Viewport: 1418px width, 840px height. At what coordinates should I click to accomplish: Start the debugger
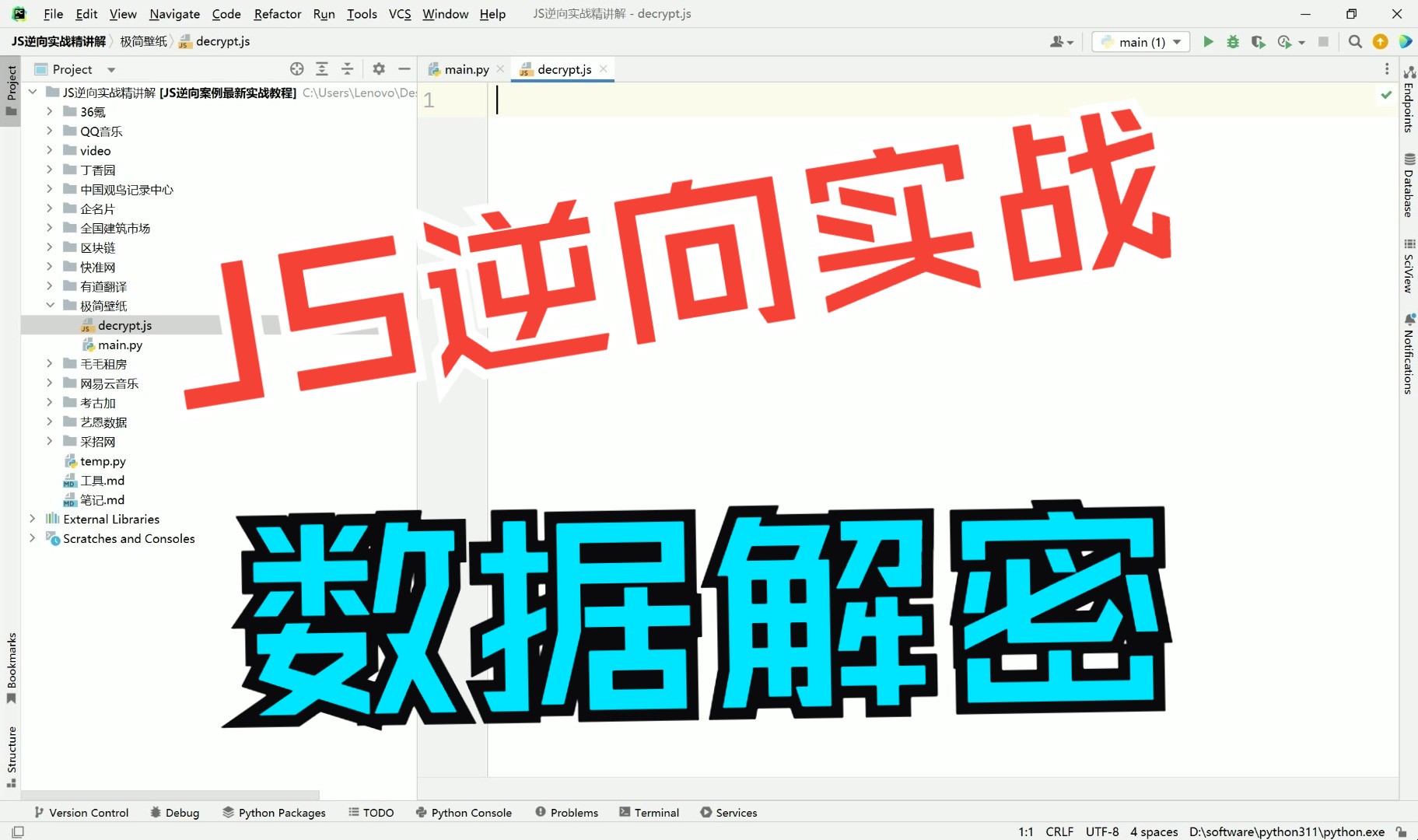click(1233, 41)
